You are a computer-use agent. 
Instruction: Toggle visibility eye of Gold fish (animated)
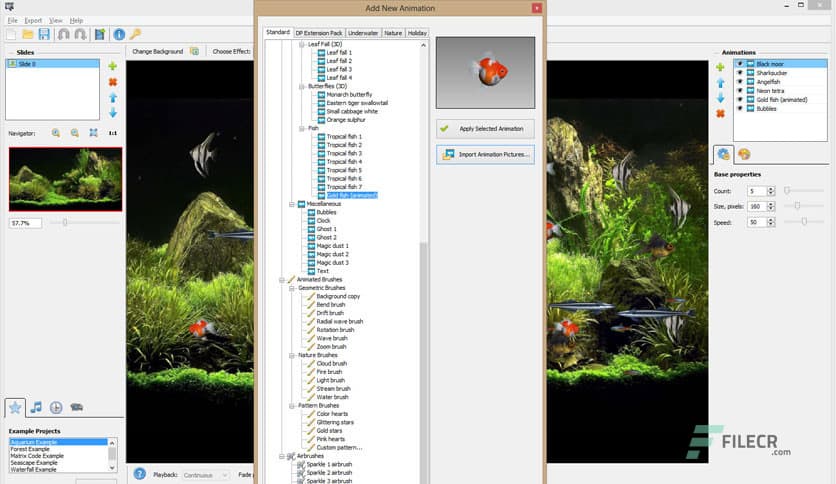pyautogui.click(x=739, y=100)
